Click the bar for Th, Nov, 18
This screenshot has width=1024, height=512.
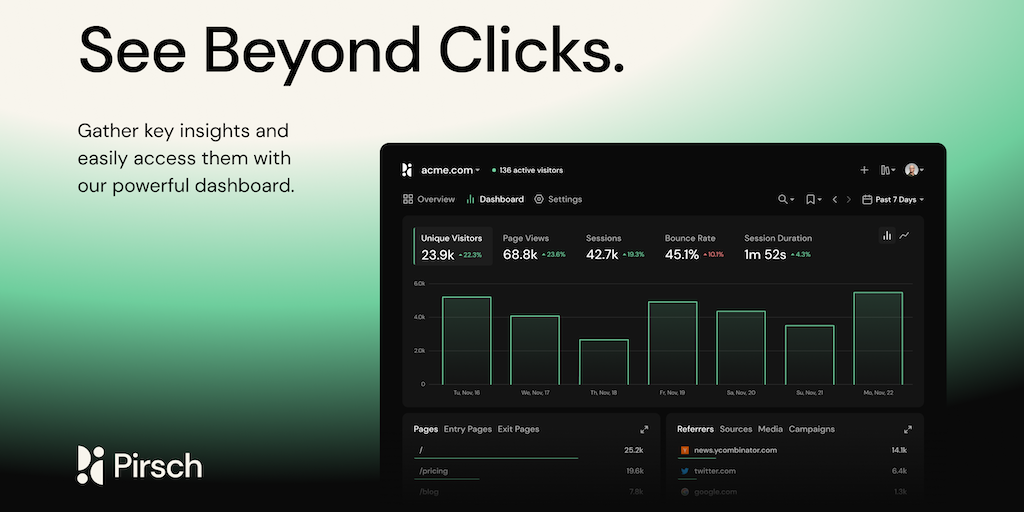click(603, 362)
